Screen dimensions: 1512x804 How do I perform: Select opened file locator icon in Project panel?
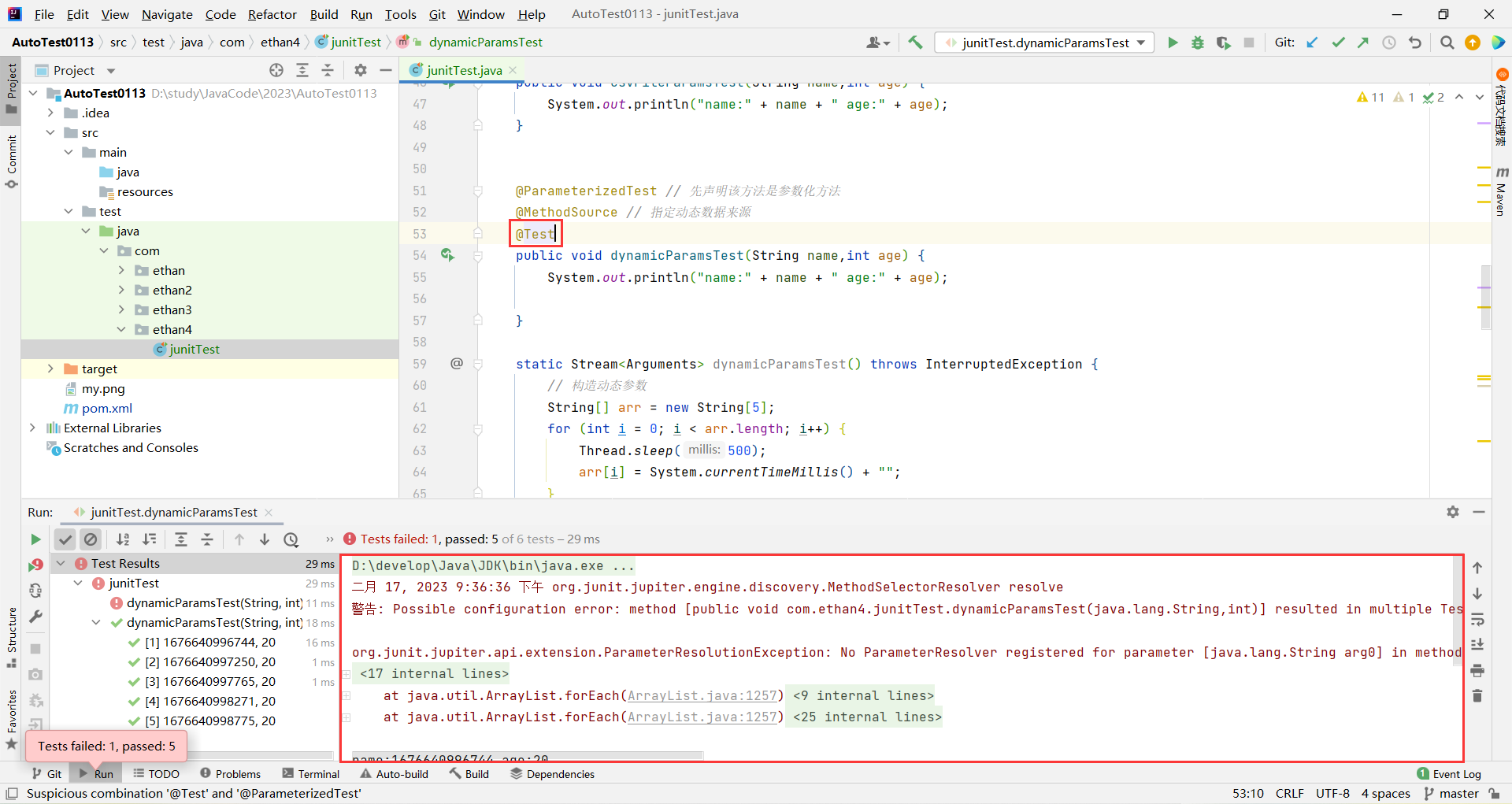[276, 70]
